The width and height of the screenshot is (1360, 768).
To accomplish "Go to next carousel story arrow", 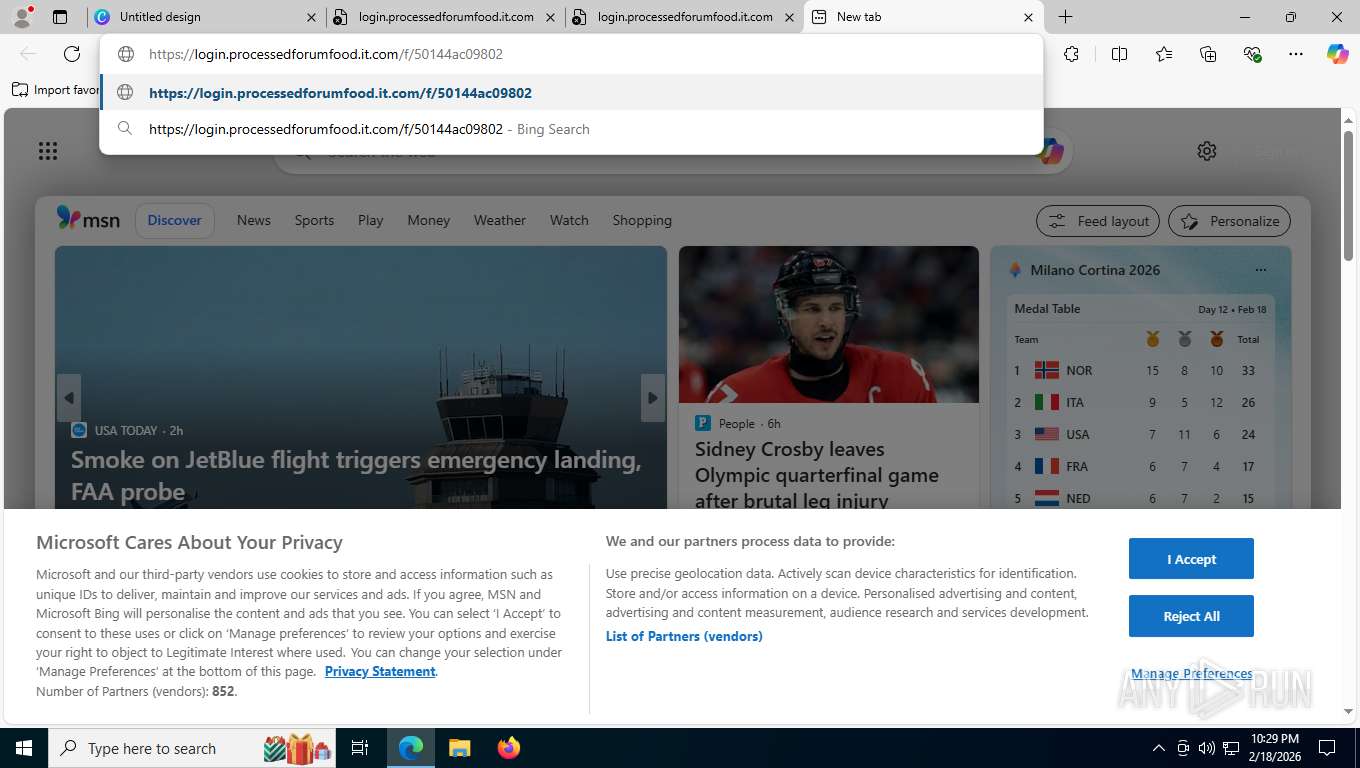I will (653, 398).
